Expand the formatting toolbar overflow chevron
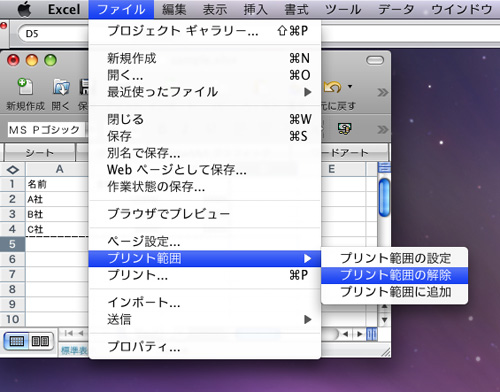Screen dimensions: 500x392 (x=383, y=129)
